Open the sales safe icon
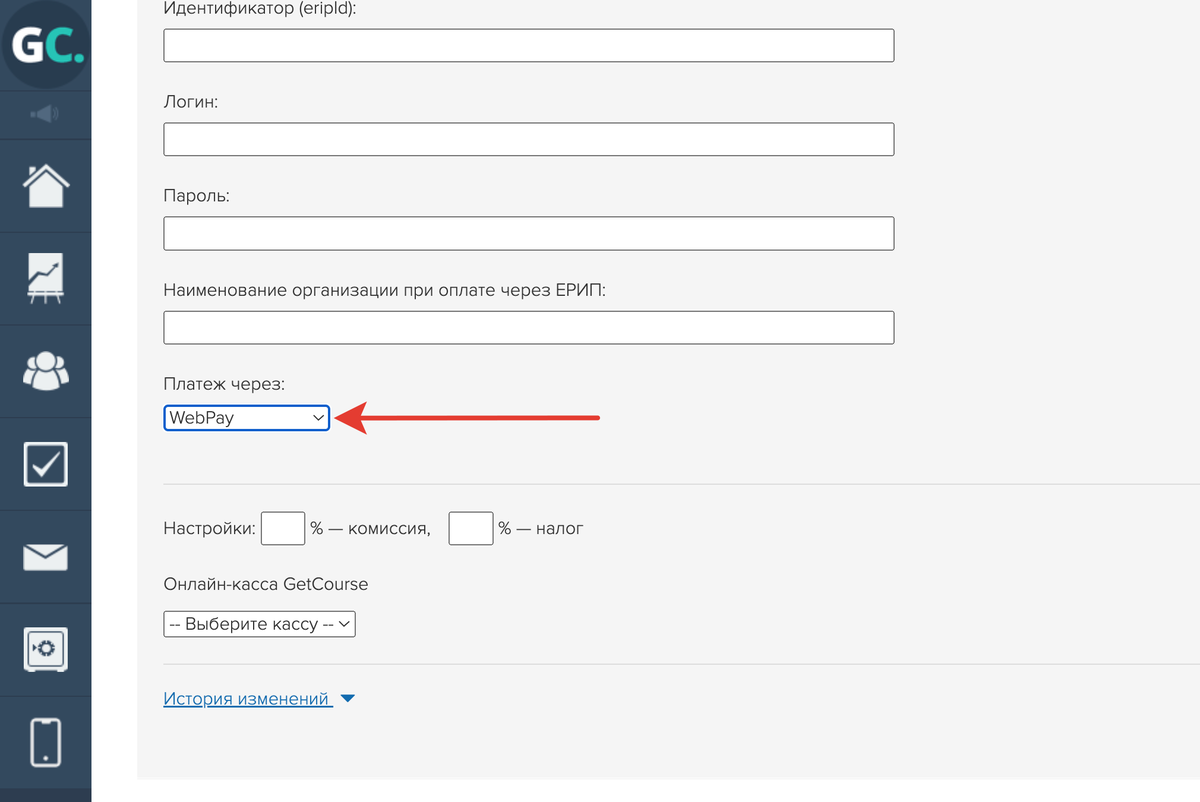Screen dimensions: 1200x802 [x=45, y=650]
